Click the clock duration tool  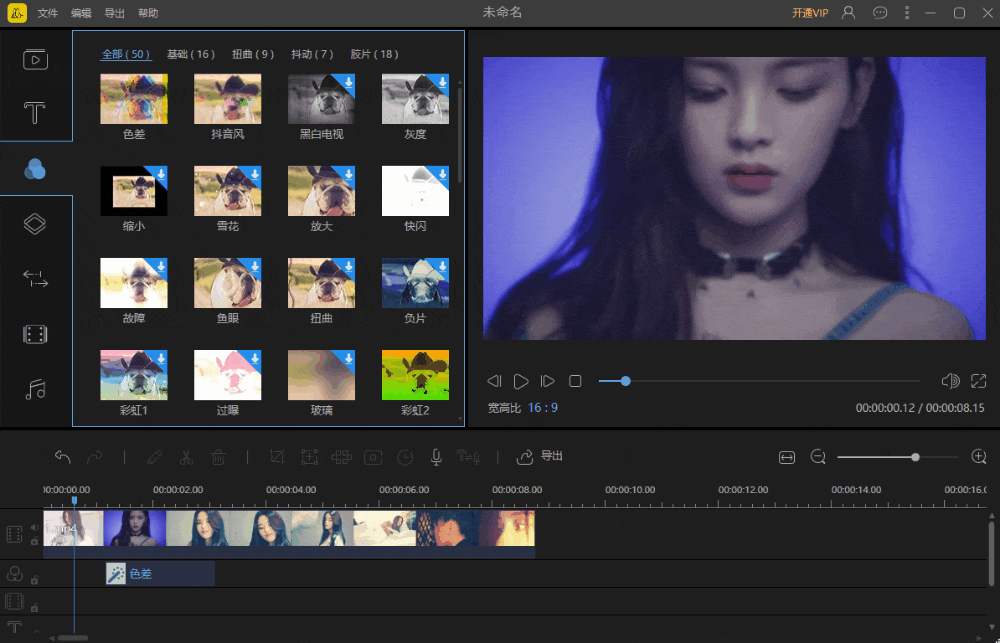tap(405, 457)
